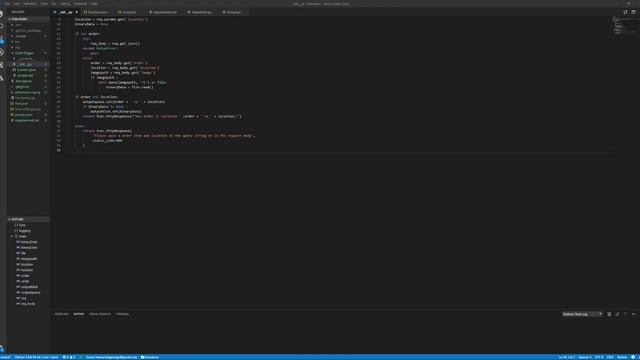Click the feedback smiley in the status bar
Viewport: 640px width, 360px height.
pyautogui.click(x=633, y=357)
